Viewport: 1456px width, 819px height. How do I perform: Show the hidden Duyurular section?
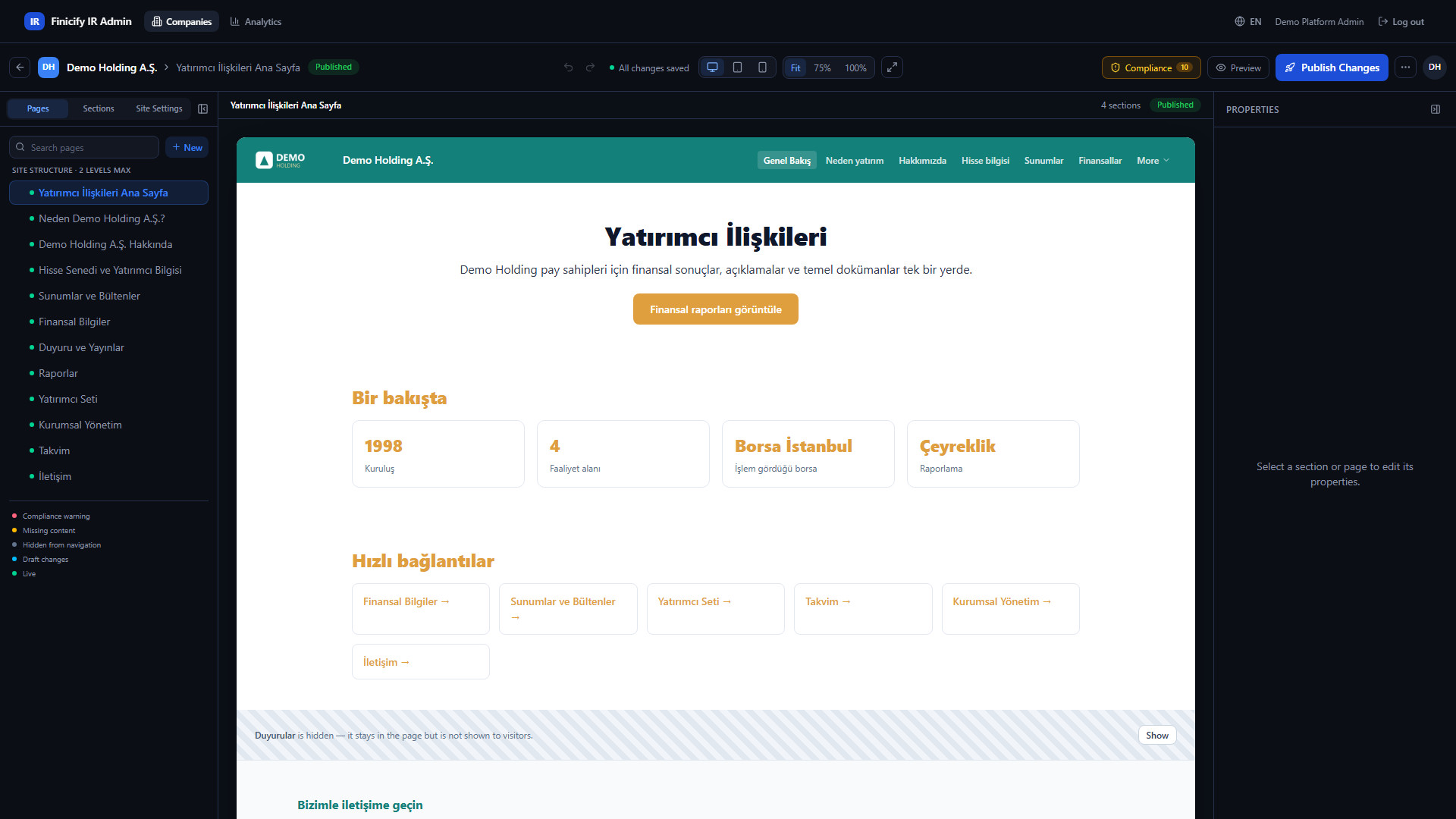click(x=1157, y=735)
